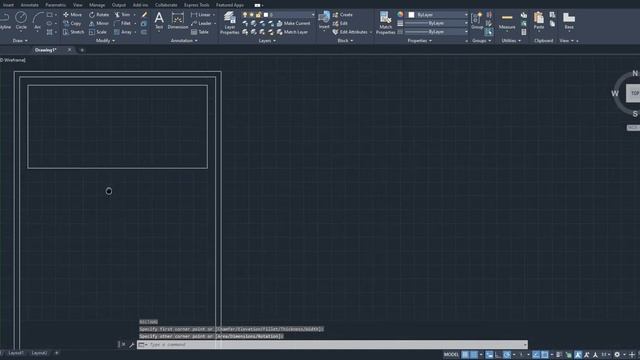Expand the Properties panel

tap(420, 41)
